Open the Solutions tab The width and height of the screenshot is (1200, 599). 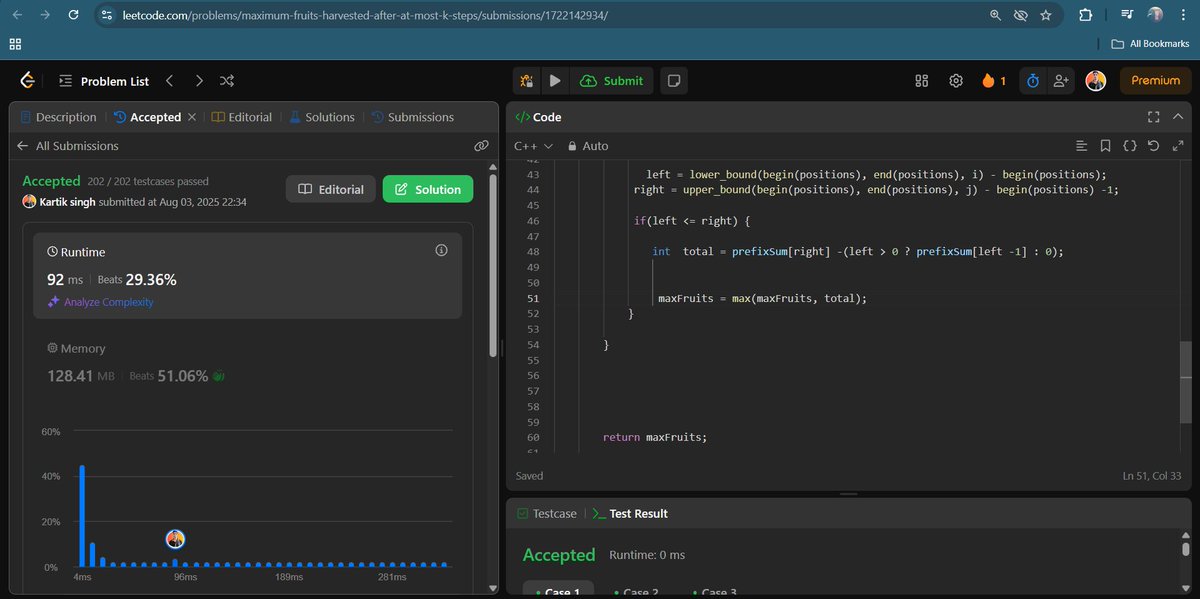point(321,117)
